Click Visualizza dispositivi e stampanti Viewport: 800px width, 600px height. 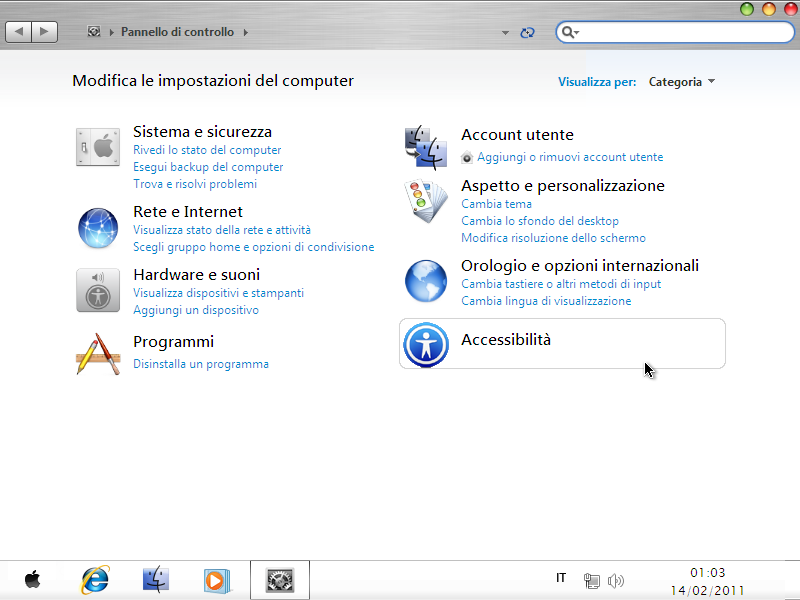[x=218, y=293]
